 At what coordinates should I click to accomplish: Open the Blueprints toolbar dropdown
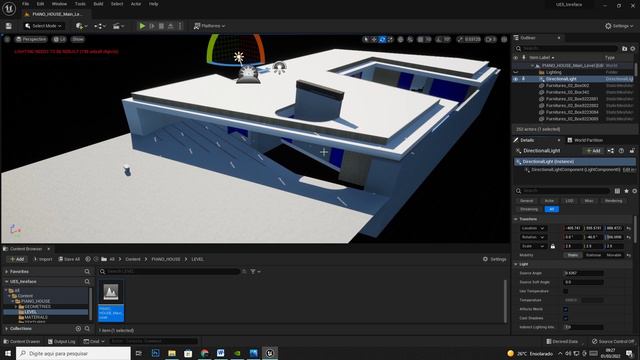click(x=100, y=26)
